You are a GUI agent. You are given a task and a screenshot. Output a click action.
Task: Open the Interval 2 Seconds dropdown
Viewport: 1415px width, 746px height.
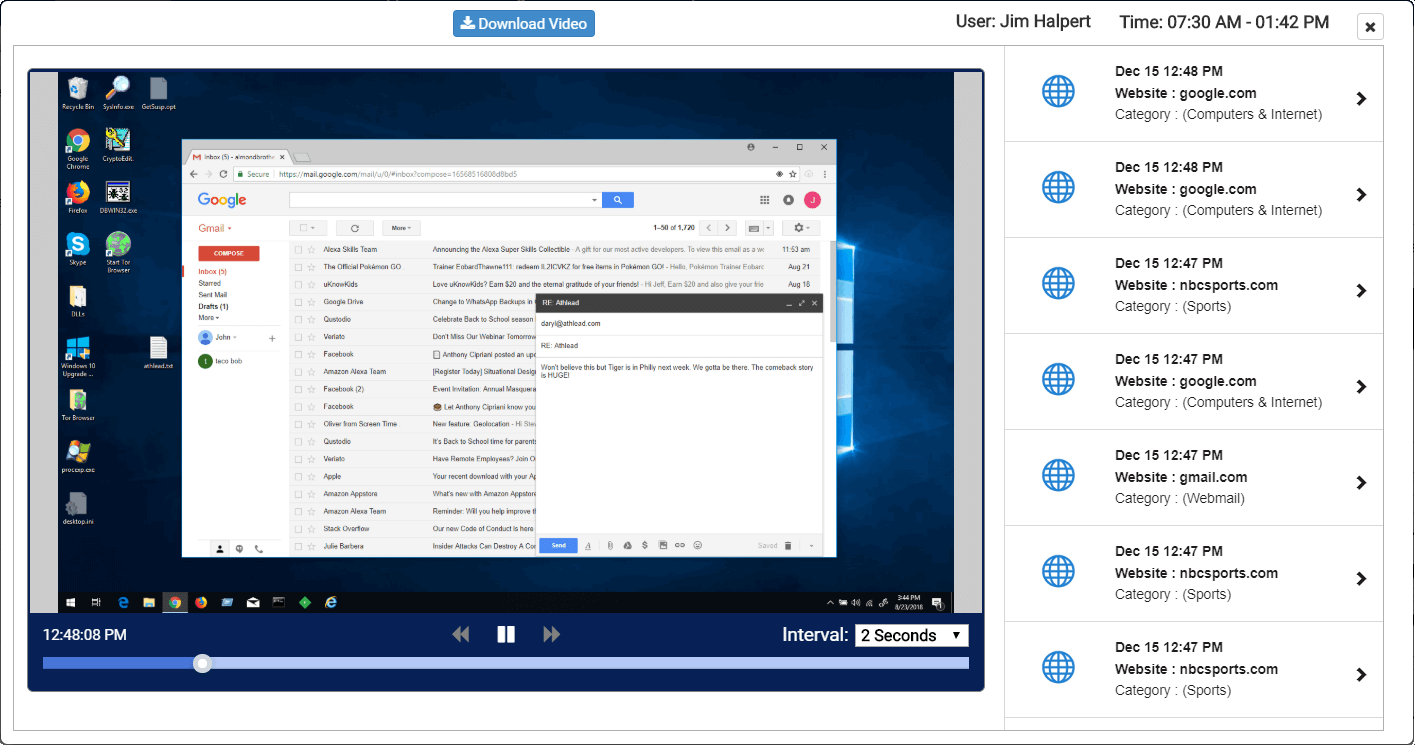click(x=911, y=635)
